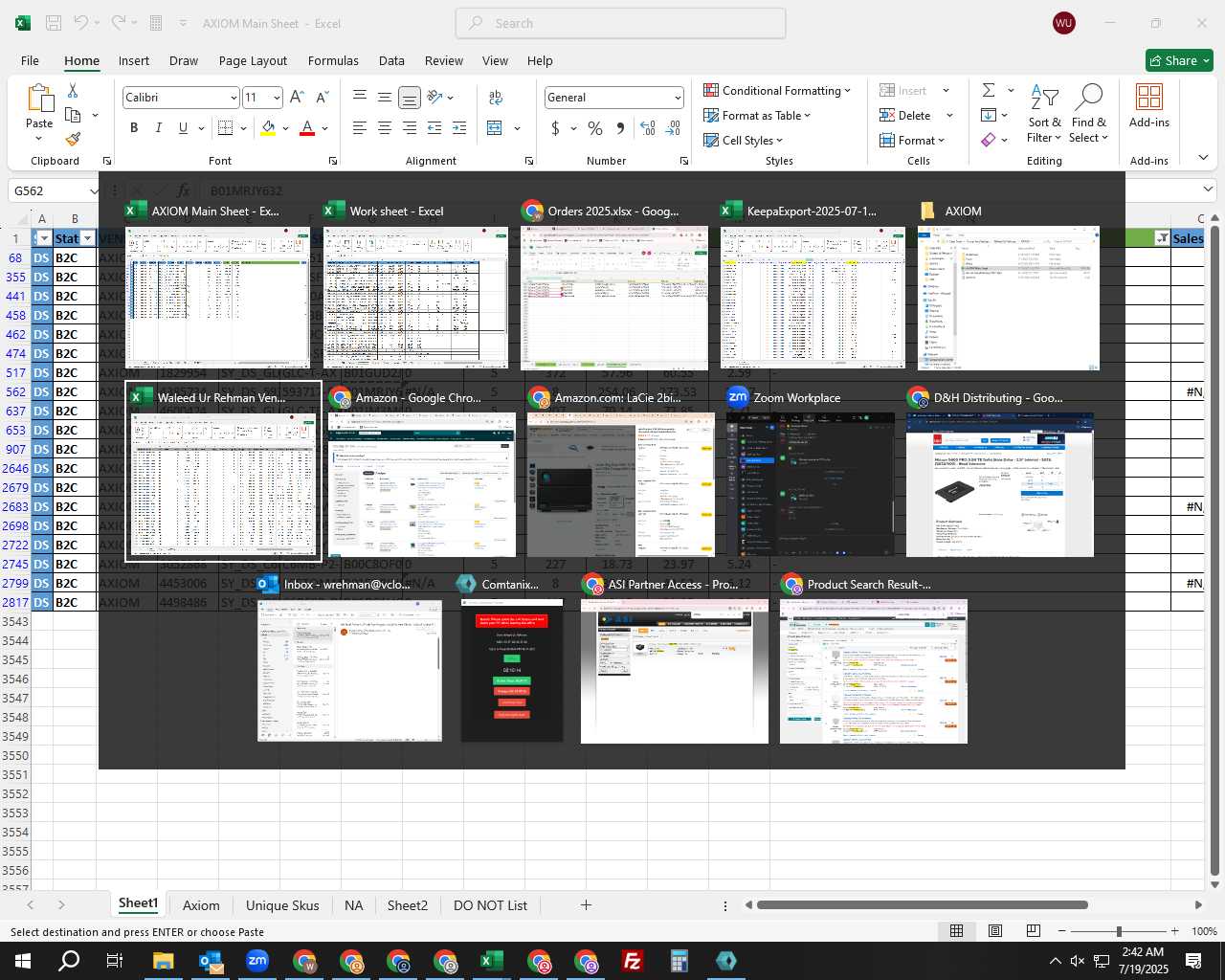
Task: Switch to the Formulas ribbon tab
Action: tap(333, 60)
